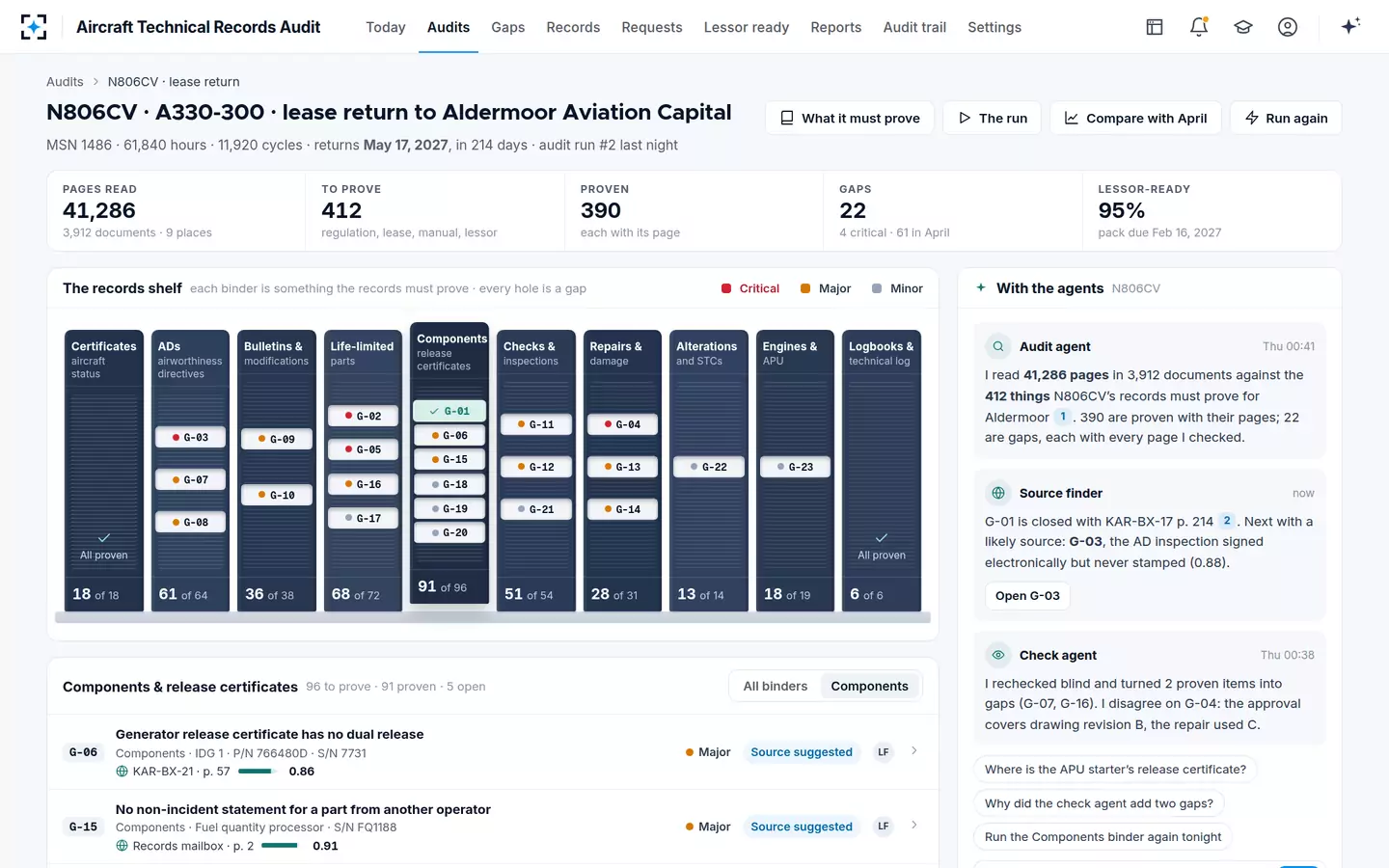The width and height of the screenshot is (1389, 868).
Task: Click the records shelf horizontal scrollbar
Action: click(493, 617)
